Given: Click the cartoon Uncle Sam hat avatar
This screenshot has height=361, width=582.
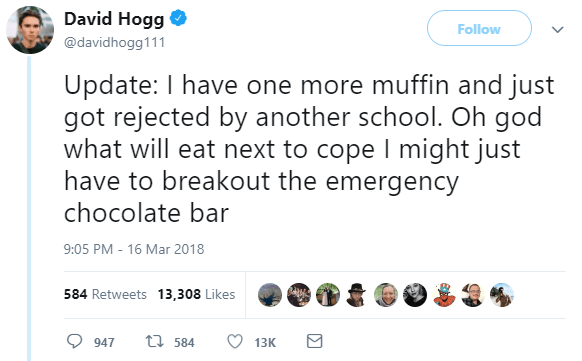Looking at the screenshot, I should point(444,295).
